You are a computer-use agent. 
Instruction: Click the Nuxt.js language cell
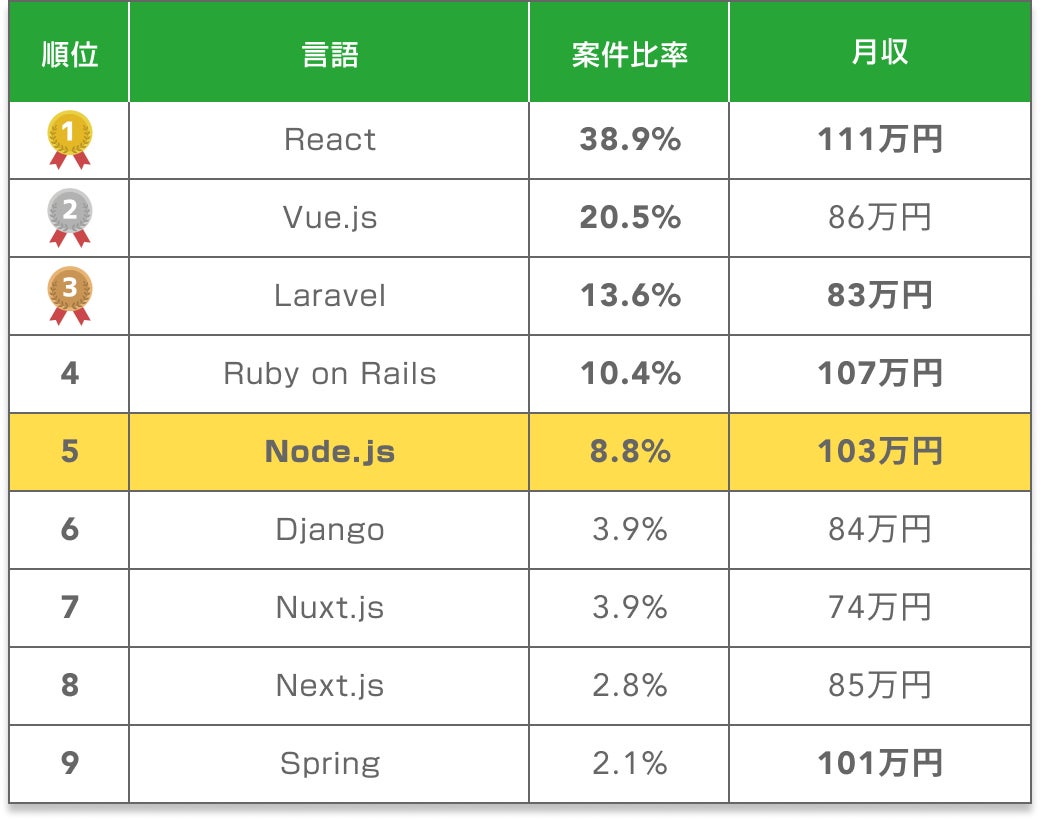[x=329, y=608]
